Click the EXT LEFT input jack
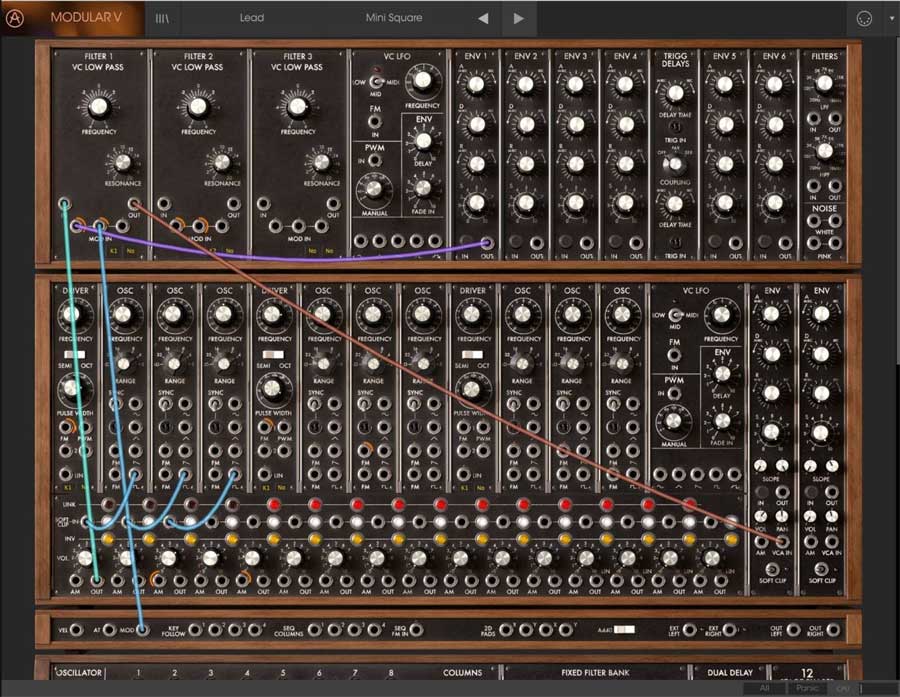900x697 pixels. click(x=689, y=630)
